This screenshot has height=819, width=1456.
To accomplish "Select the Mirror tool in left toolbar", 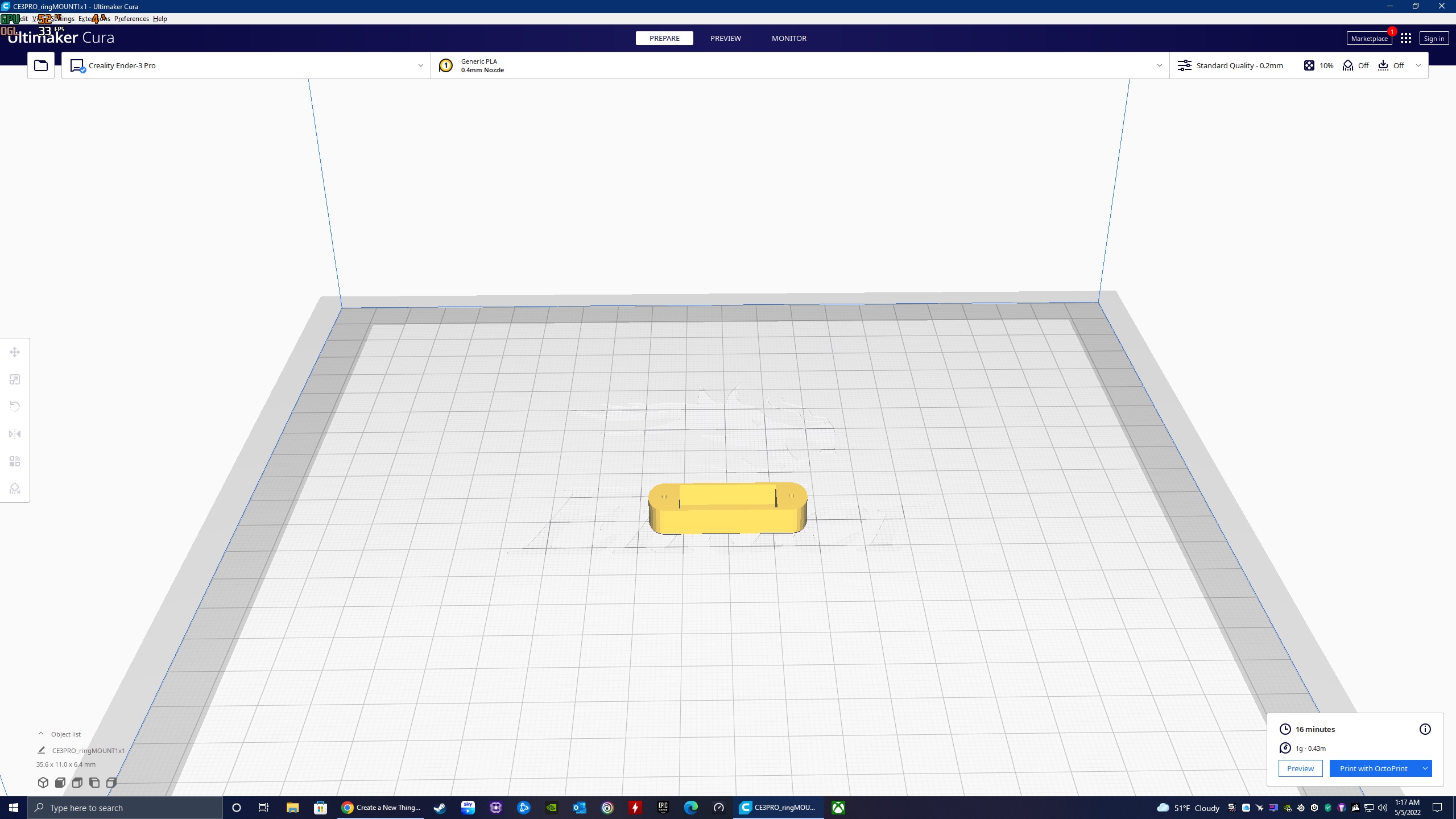I will (15, 434).
